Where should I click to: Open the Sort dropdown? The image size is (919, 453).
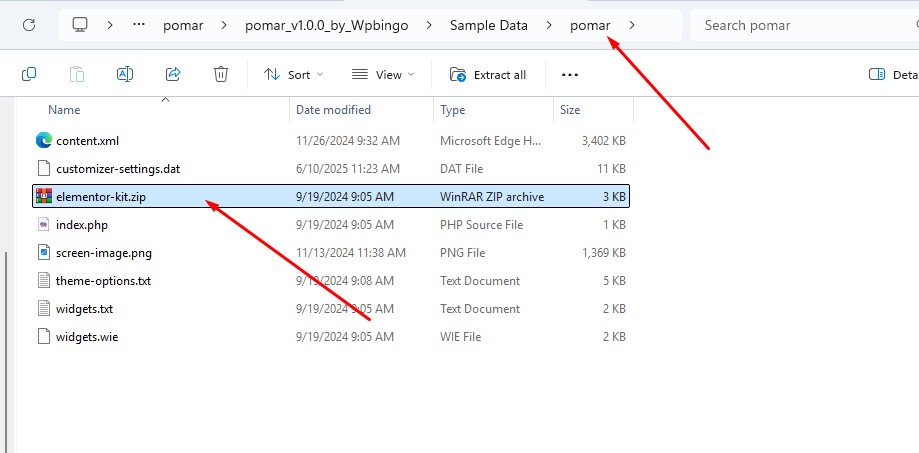click(x=294, y=74)
